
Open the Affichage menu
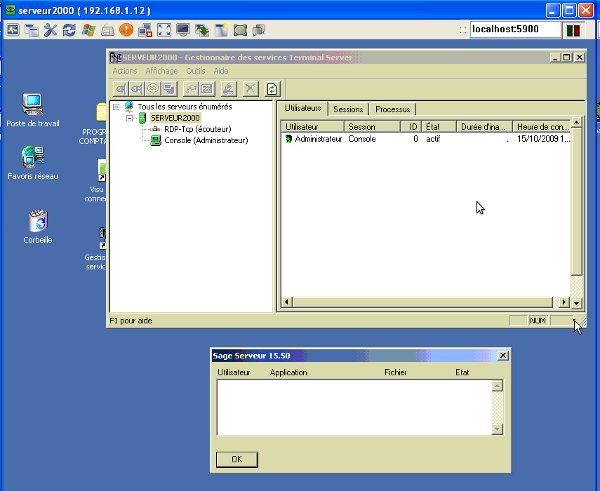[161, 72]
